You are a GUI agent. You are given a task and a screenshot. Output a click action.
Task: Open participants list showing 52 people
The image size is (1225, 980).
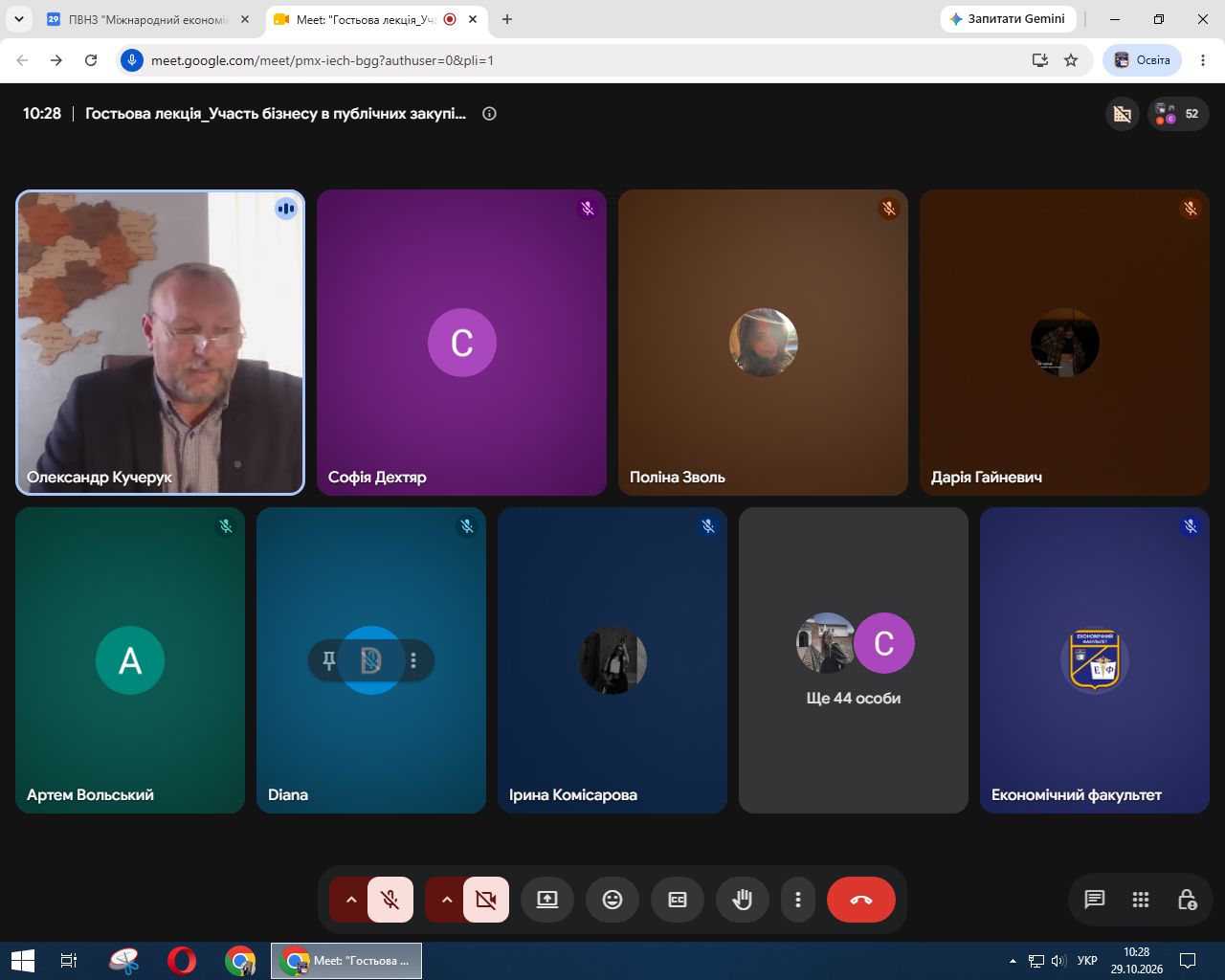click(x=1178, y=114)
